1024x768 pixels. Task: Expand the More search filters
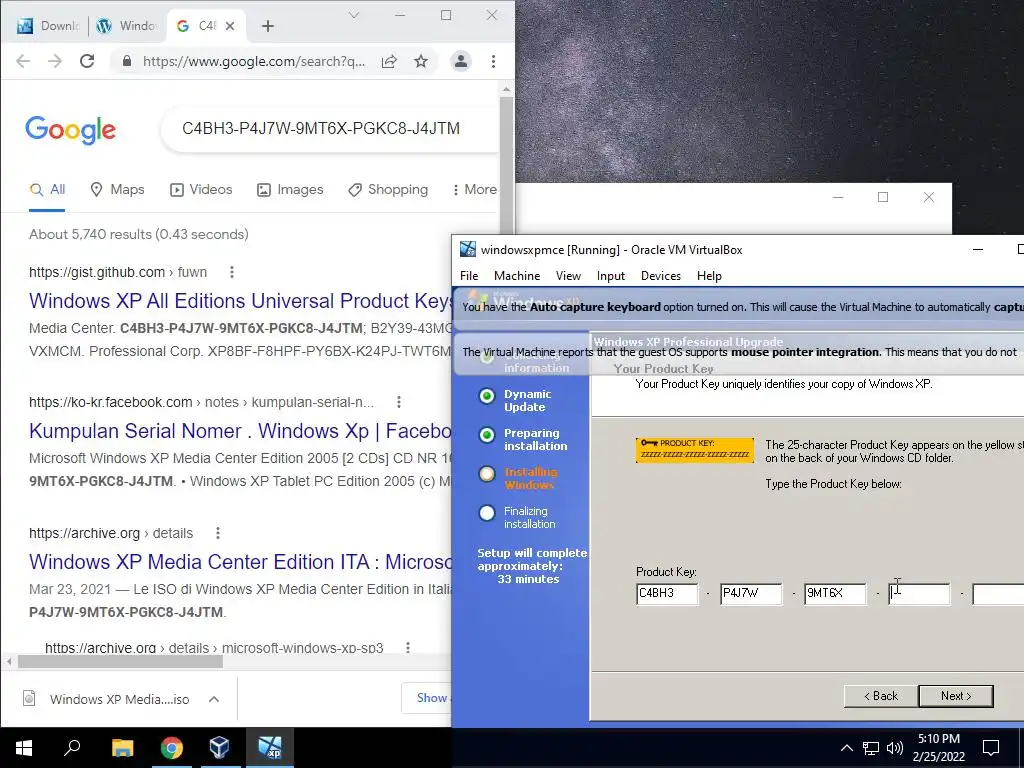(x=474, y=189)
